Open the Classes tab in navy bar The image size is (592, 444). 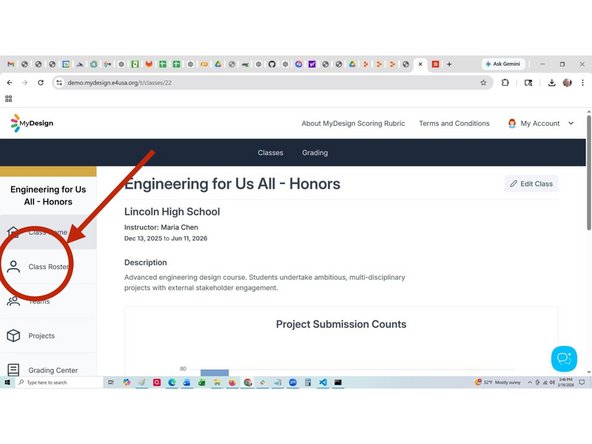[x=270, y=153]
